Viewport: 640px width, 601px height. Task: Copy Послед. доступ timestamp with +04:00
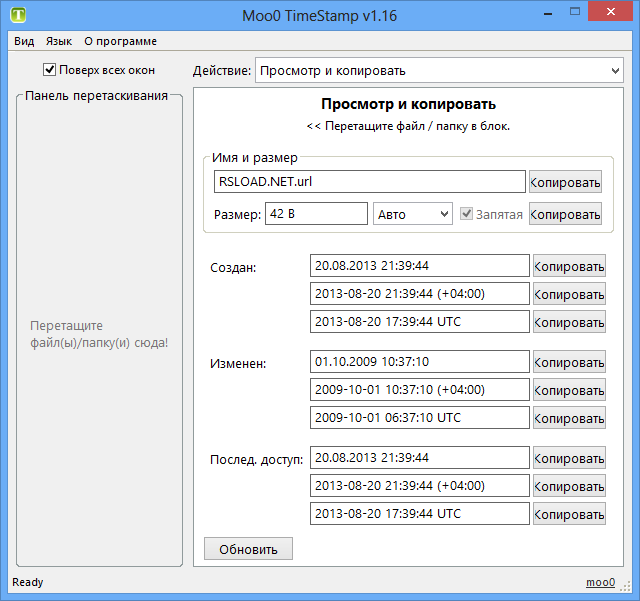coord(569,486)
